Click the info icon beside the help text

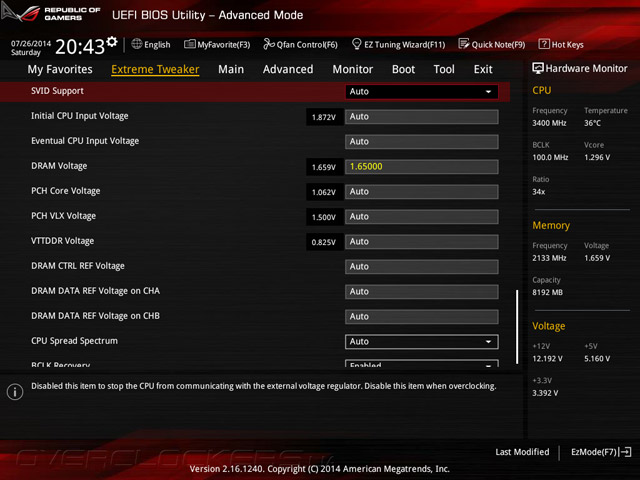point(15,392)
